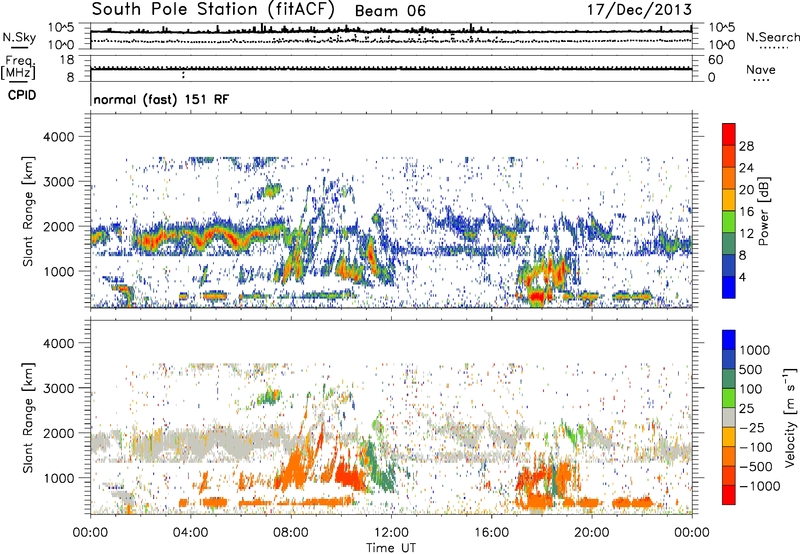Select the 'Beam 06' label
The image size is (800, 554).
390,11
